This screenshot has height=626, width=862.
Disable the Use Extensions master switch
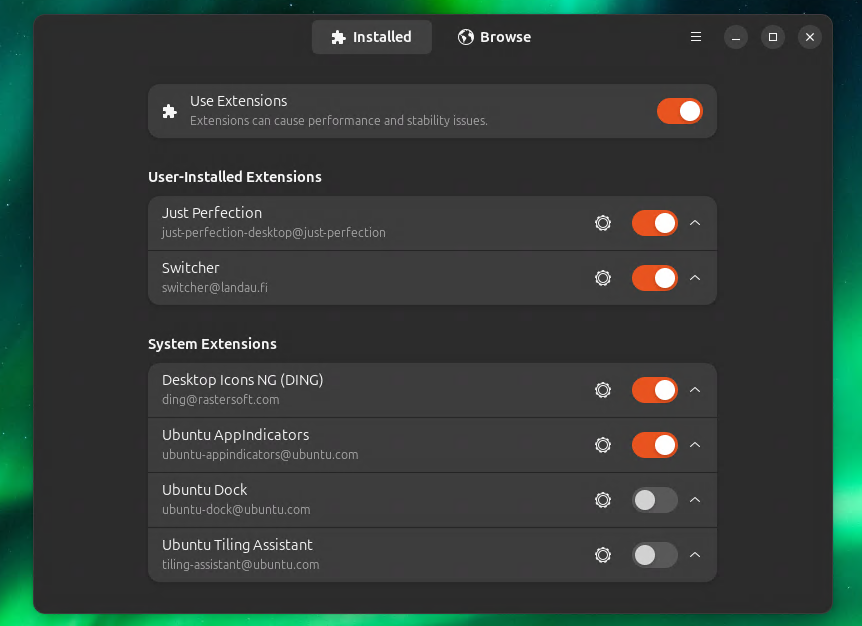click(x=679, y=111)
